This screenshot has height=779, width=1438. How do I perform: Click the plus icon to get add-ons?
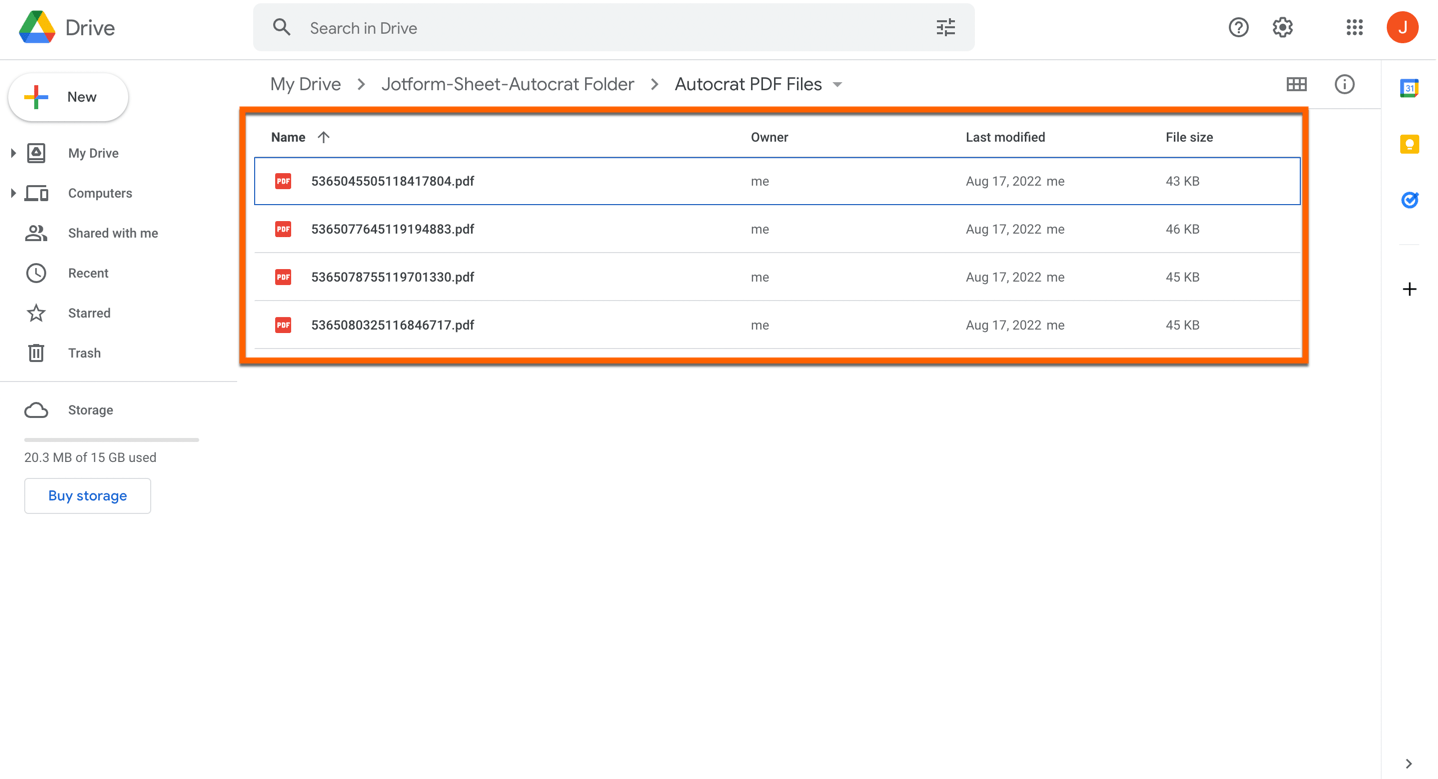[x=1409, y=289]
